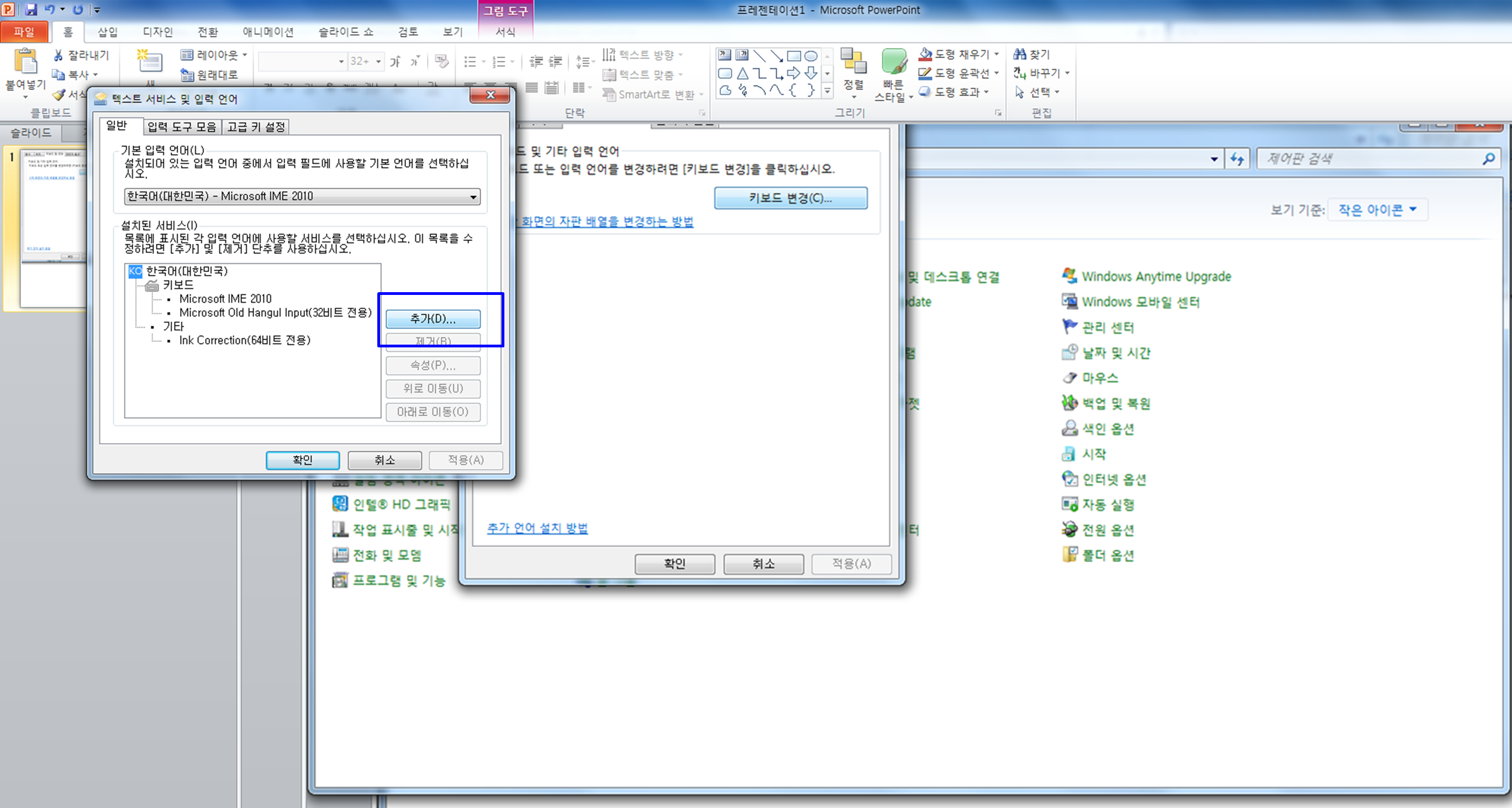Select Microsoft Old Hangul Input tree item

pos(275,313)
